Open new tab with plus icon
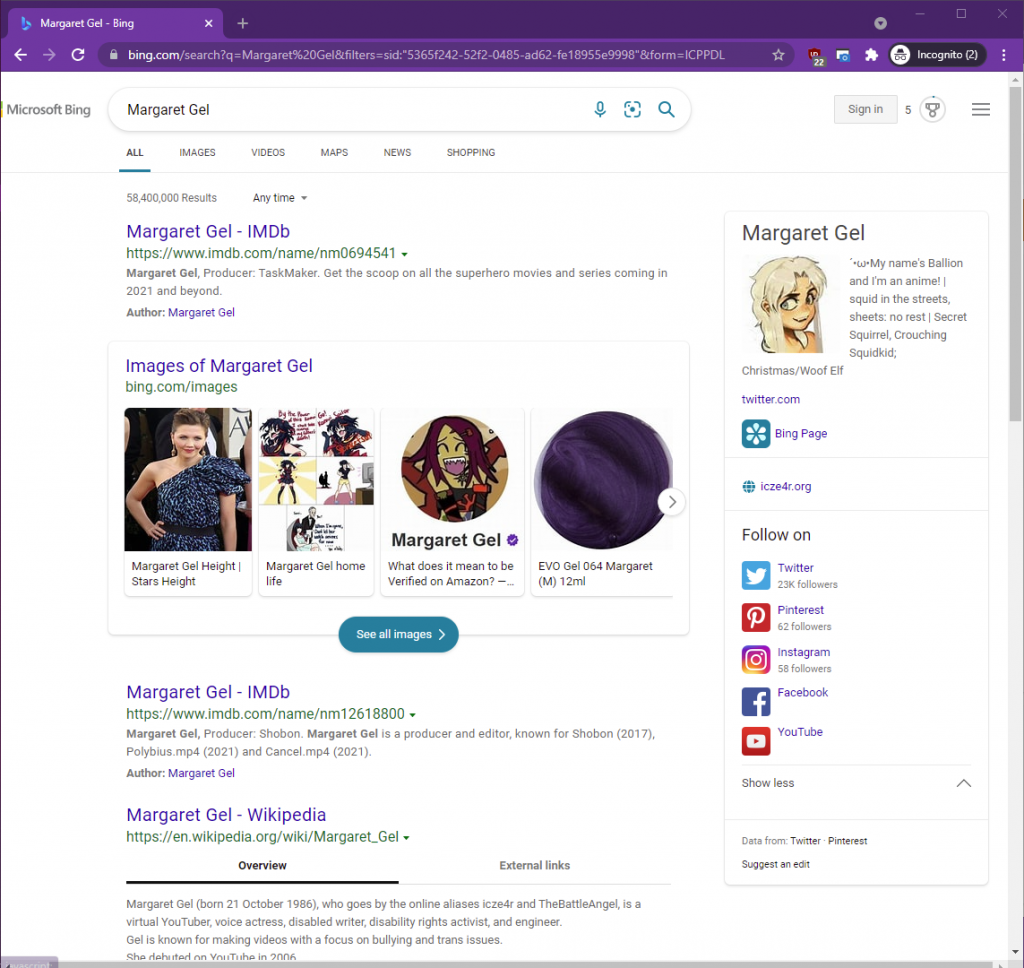 pos(242,24)
